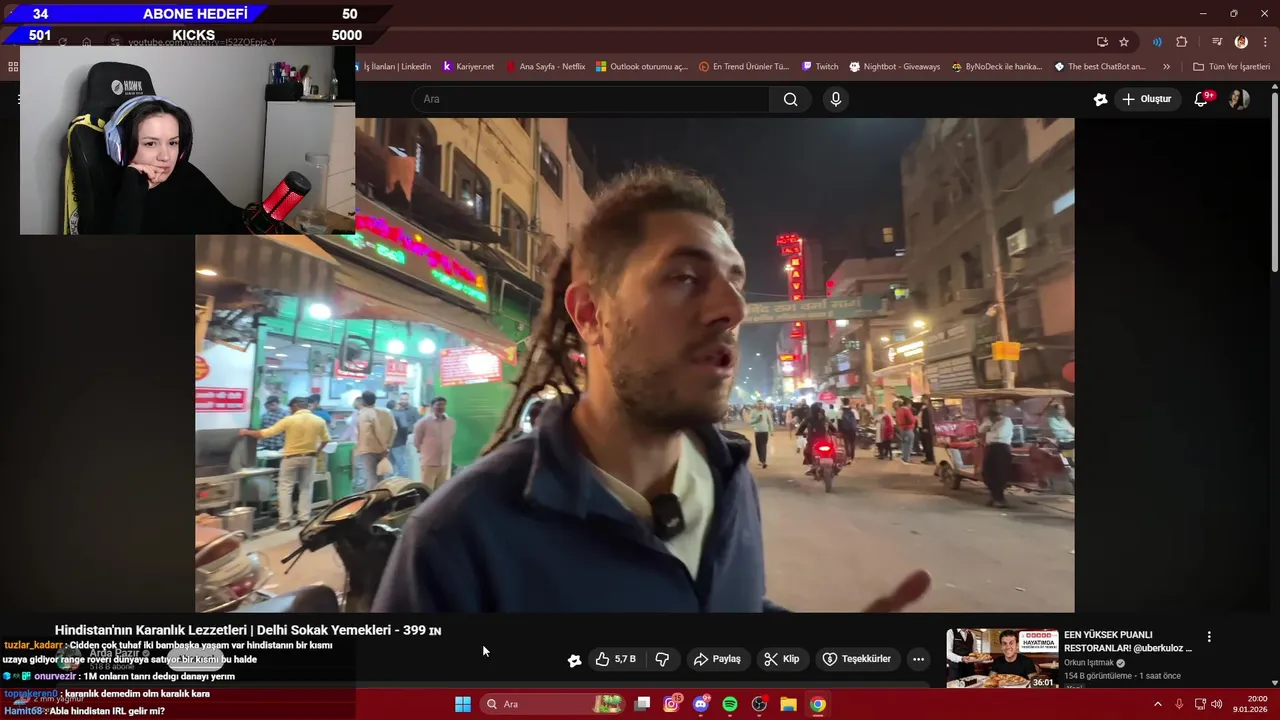Click the Oluştur create button

(x=1146, y=99)
